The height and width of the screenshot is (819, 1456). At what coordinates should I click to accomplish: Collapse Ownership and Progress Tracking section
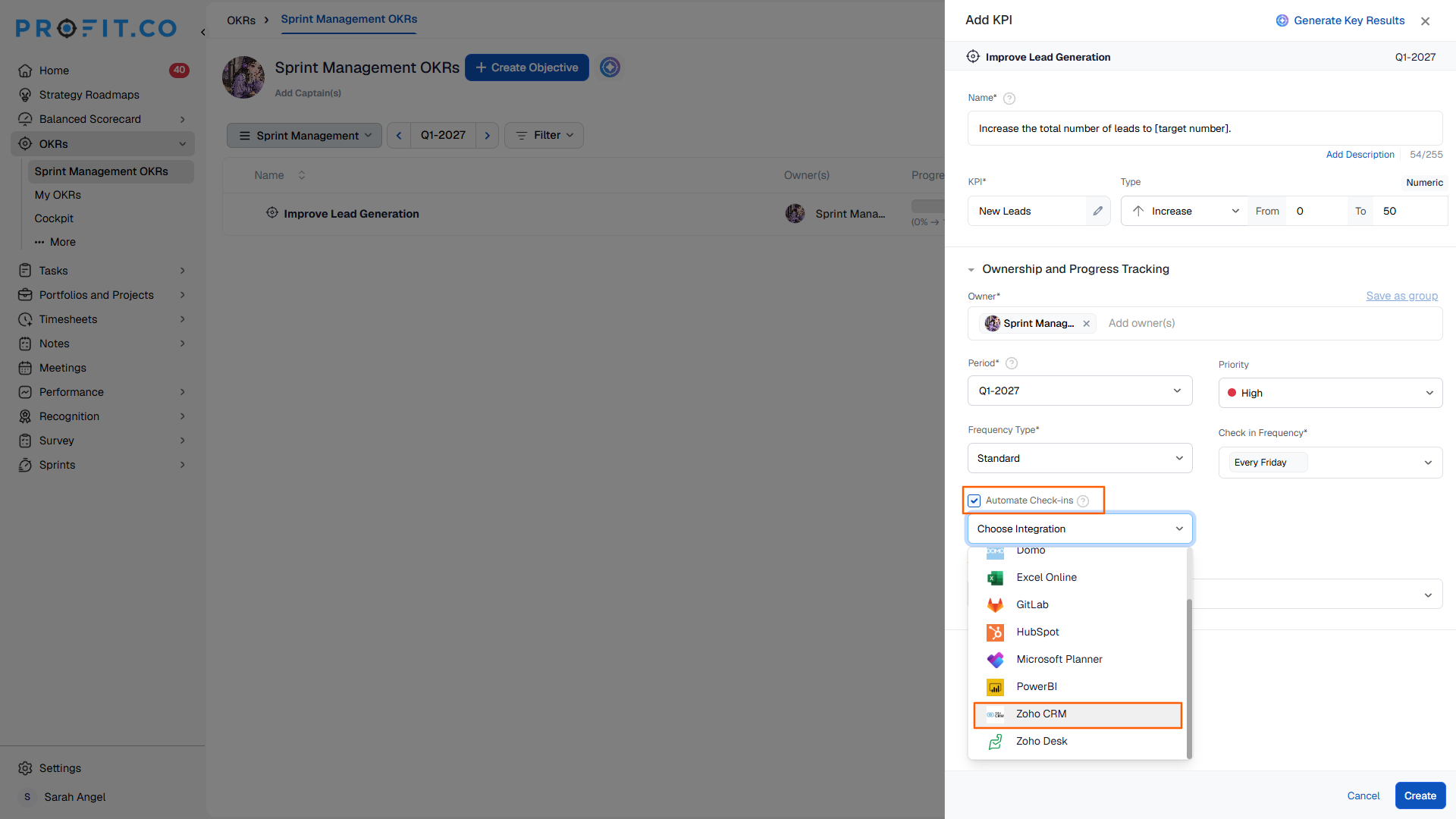click(x=971, y=270)
